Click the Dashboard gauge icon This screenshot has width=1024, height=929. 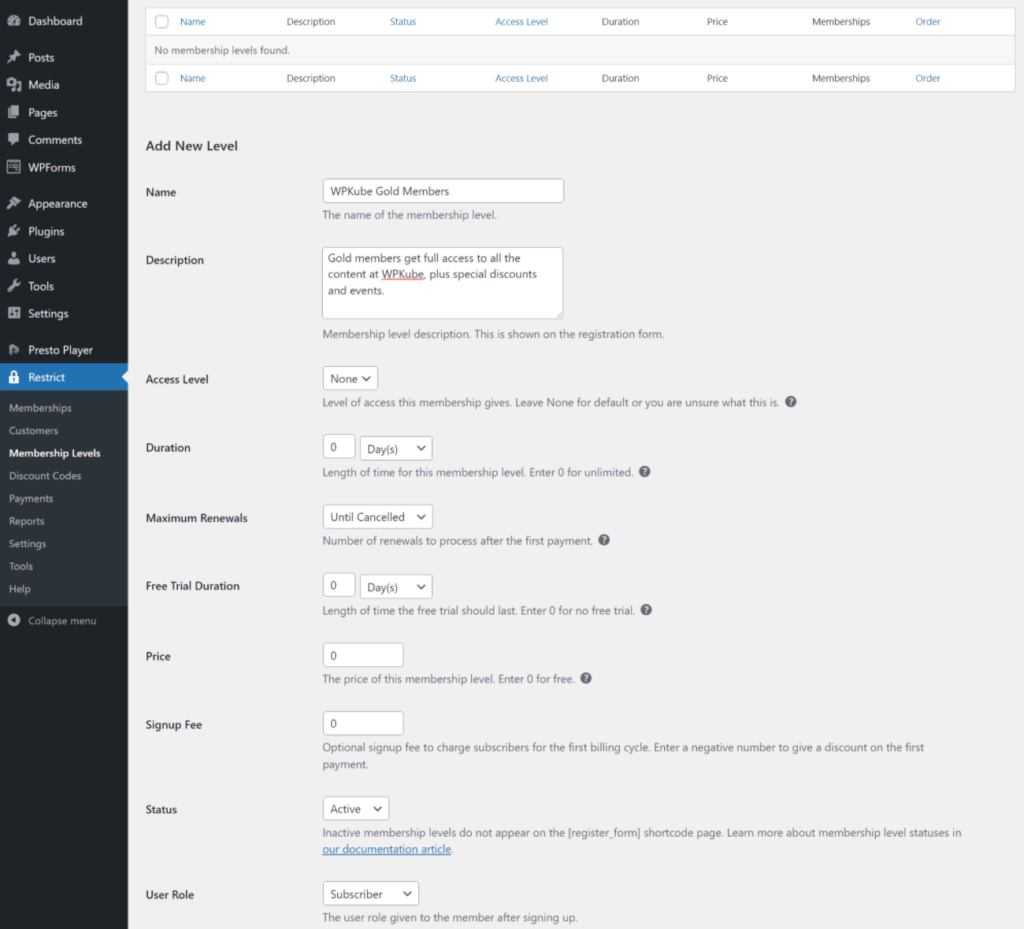(14, 21)
